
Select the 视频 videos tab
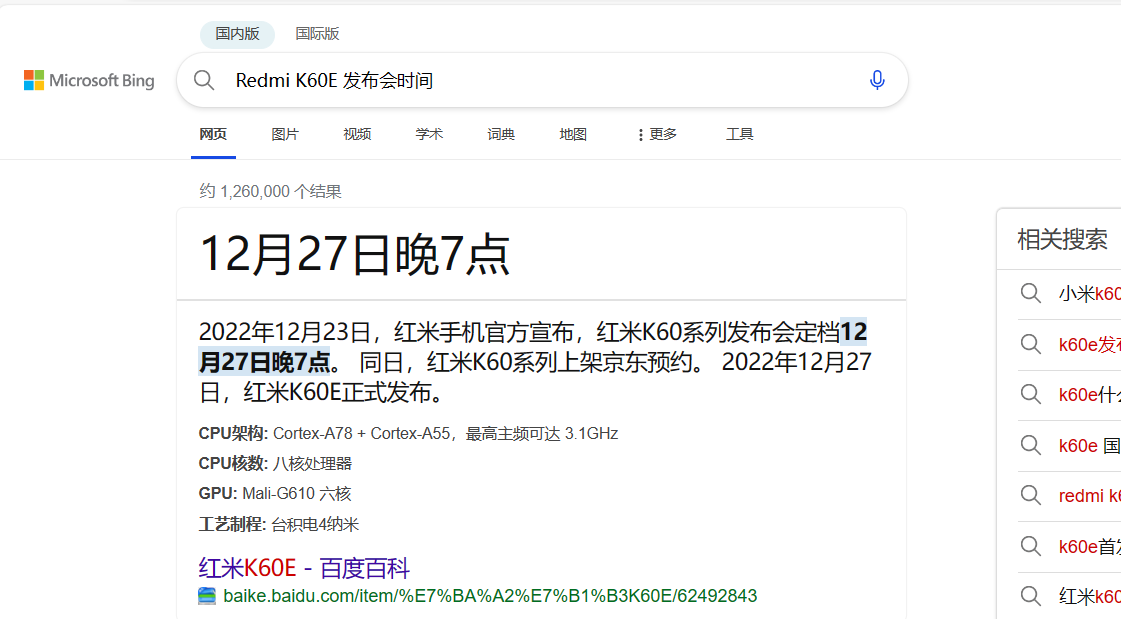(x=357, y=134)
